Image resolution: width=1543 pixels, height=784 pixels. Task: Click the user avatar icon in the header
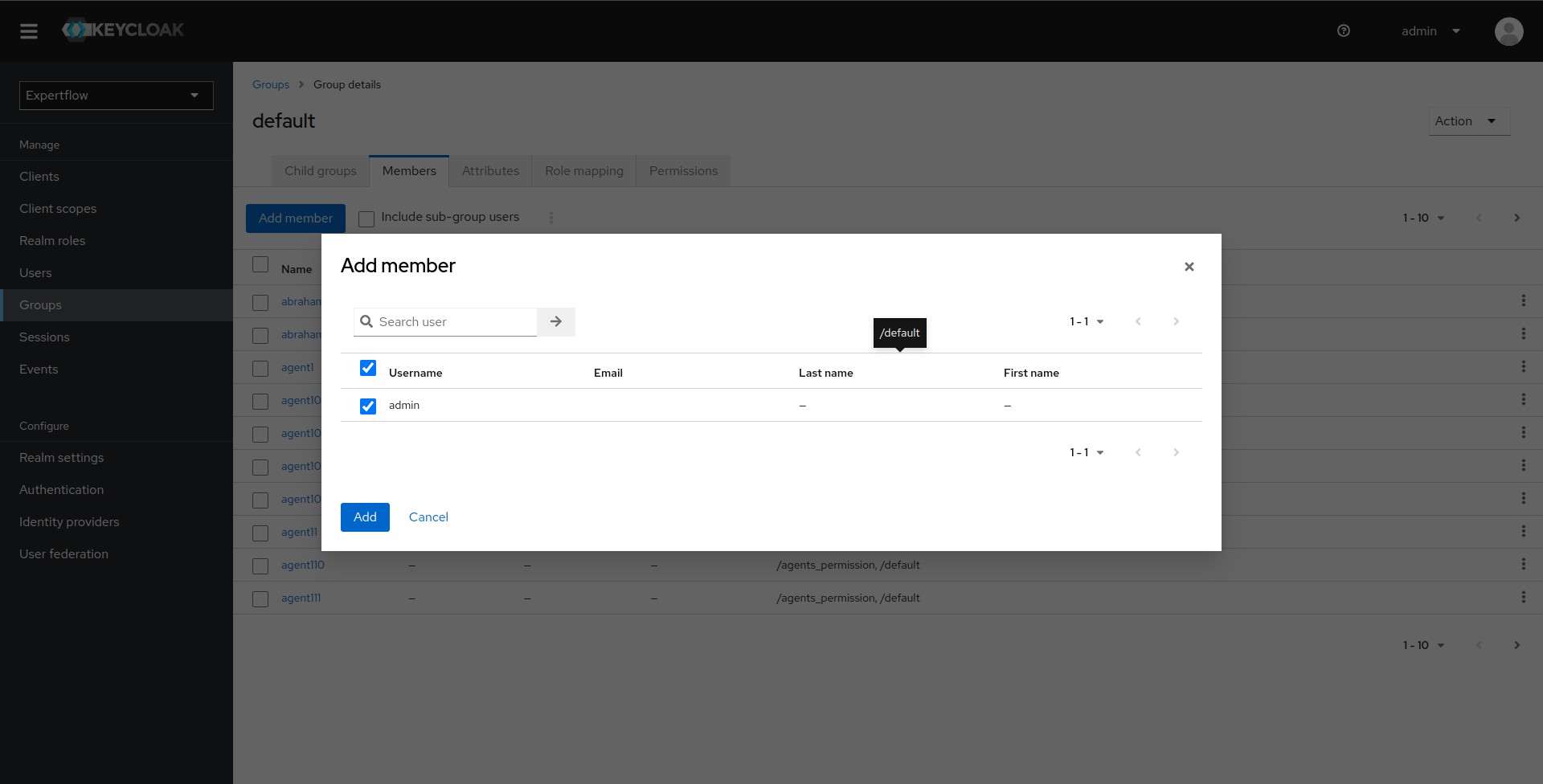point(1508,31)
